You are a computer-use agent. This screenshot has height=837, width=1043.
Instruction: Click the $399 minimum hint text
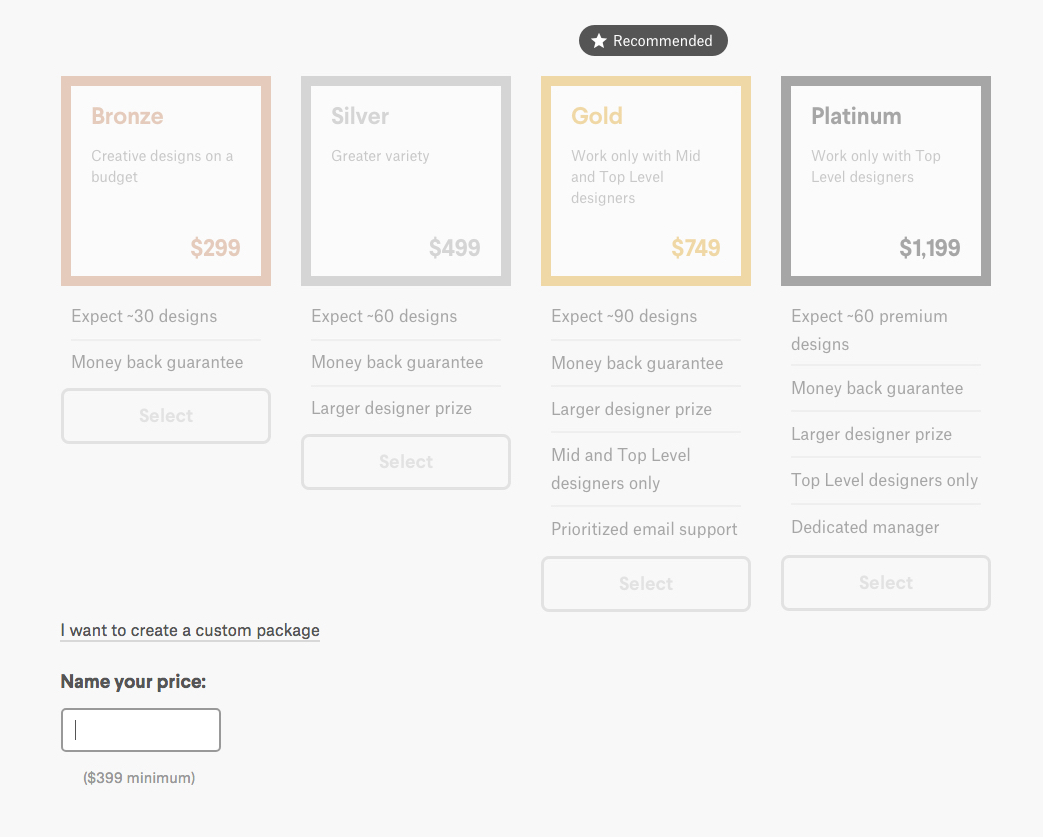tap(139, 777)
